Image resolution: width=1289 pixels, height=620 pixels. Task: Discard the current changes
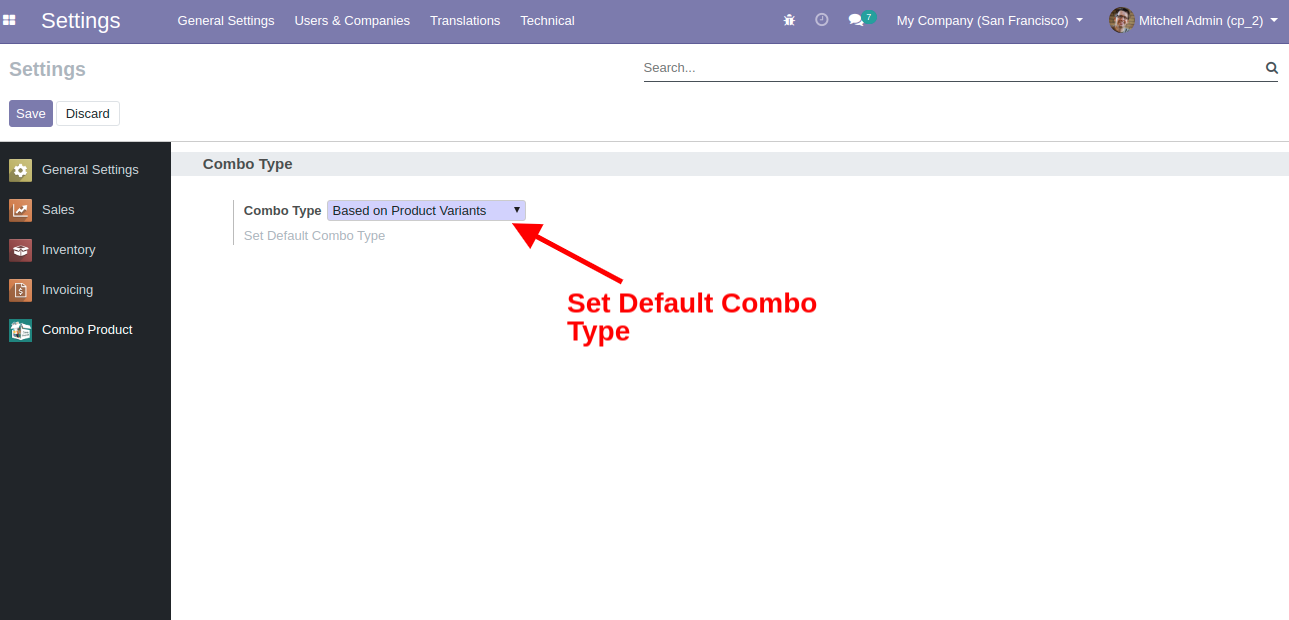(87, 113)
